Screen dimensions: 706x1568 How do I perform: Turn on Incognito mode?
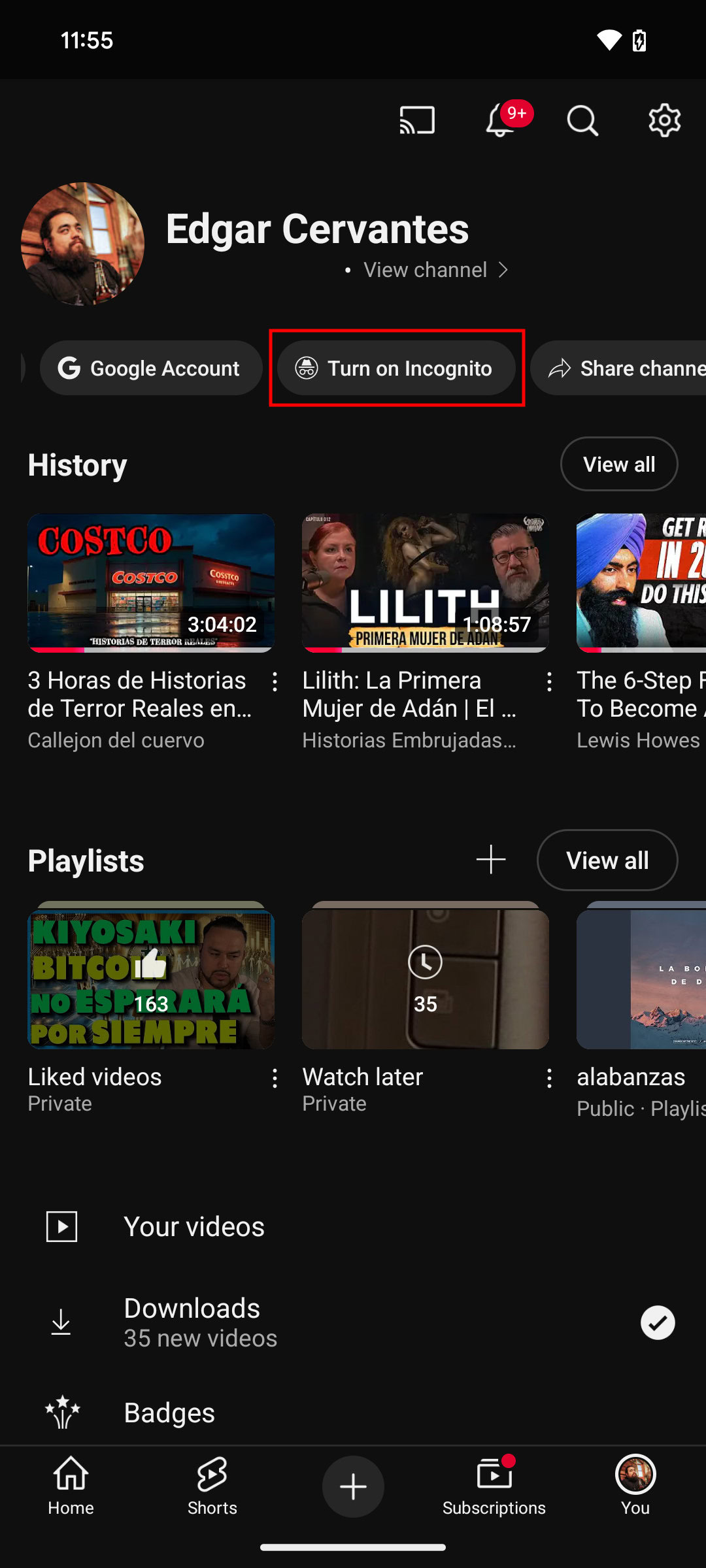396,368
